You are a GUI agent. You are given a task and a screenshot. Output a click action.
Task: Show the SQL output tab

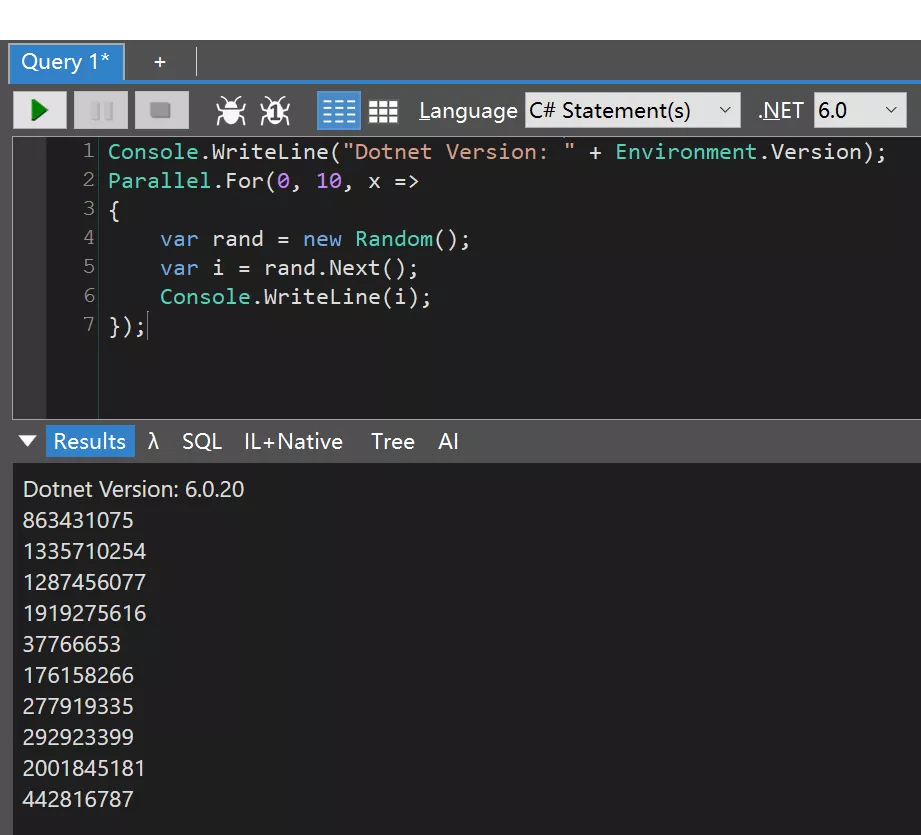[202, 441]
